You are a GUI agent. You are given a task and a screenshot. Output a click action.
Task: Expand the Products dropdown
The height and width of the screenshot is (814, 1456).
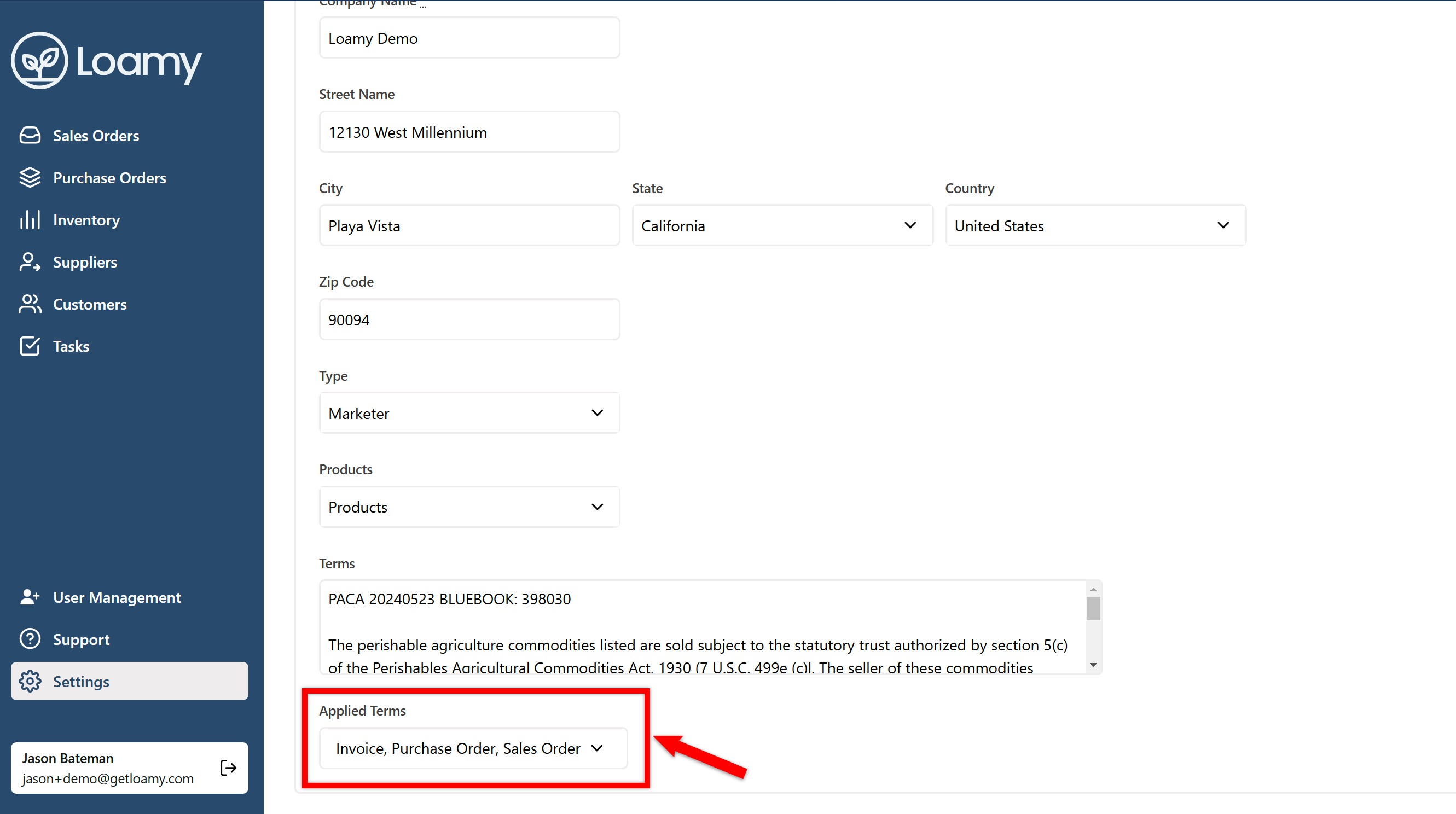(469, 507)
